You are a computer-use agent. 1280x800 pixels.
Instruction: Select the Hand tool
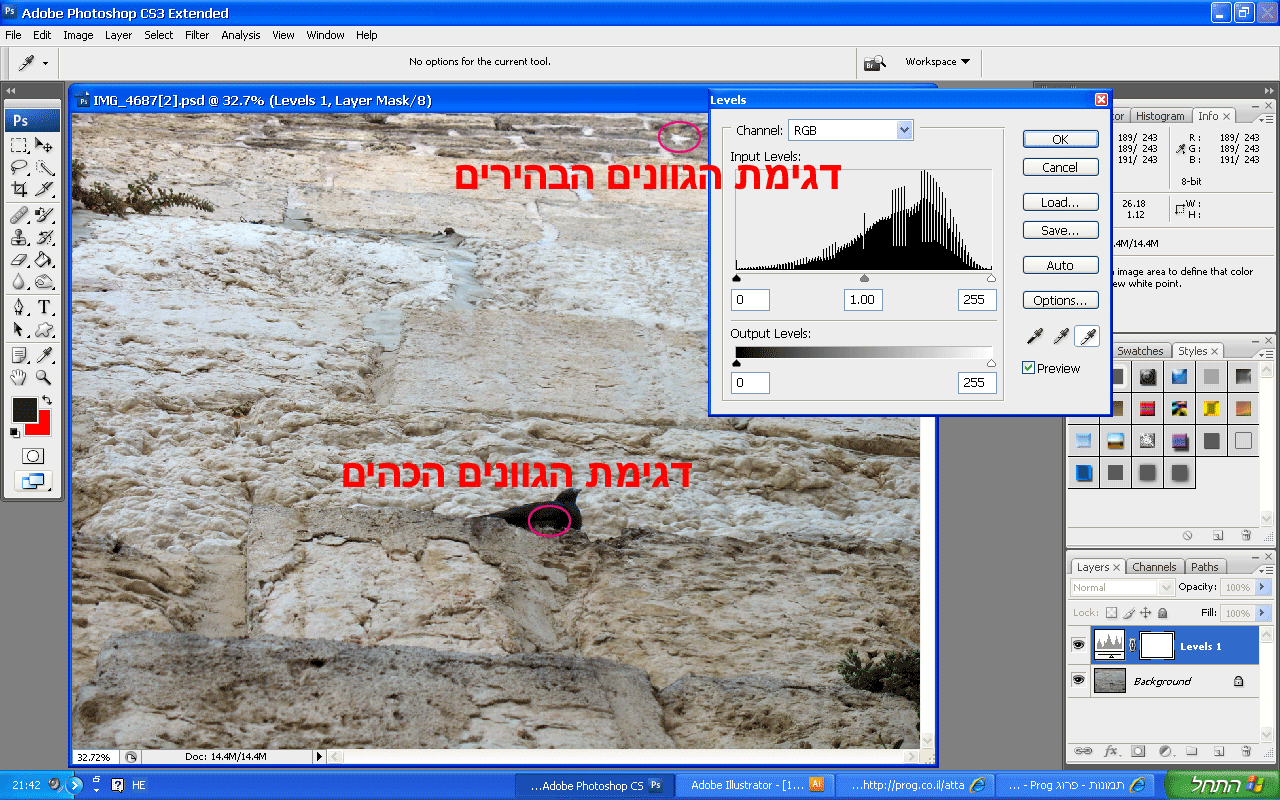[x=19, y=377]
